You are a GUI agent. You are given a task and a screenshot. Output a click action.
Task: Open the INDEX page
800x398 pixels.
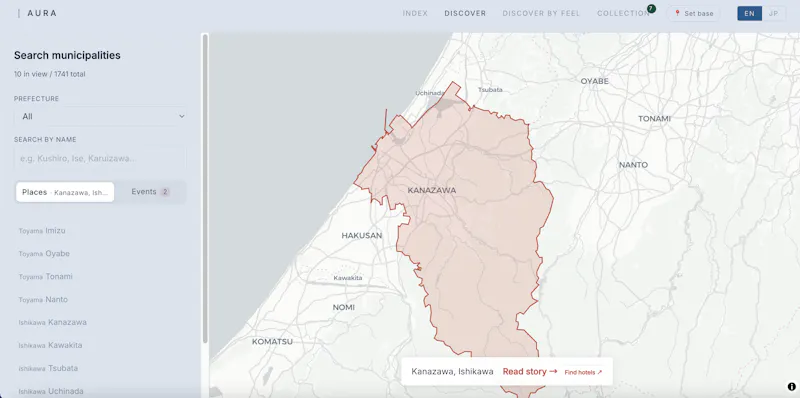coord(415,13)
